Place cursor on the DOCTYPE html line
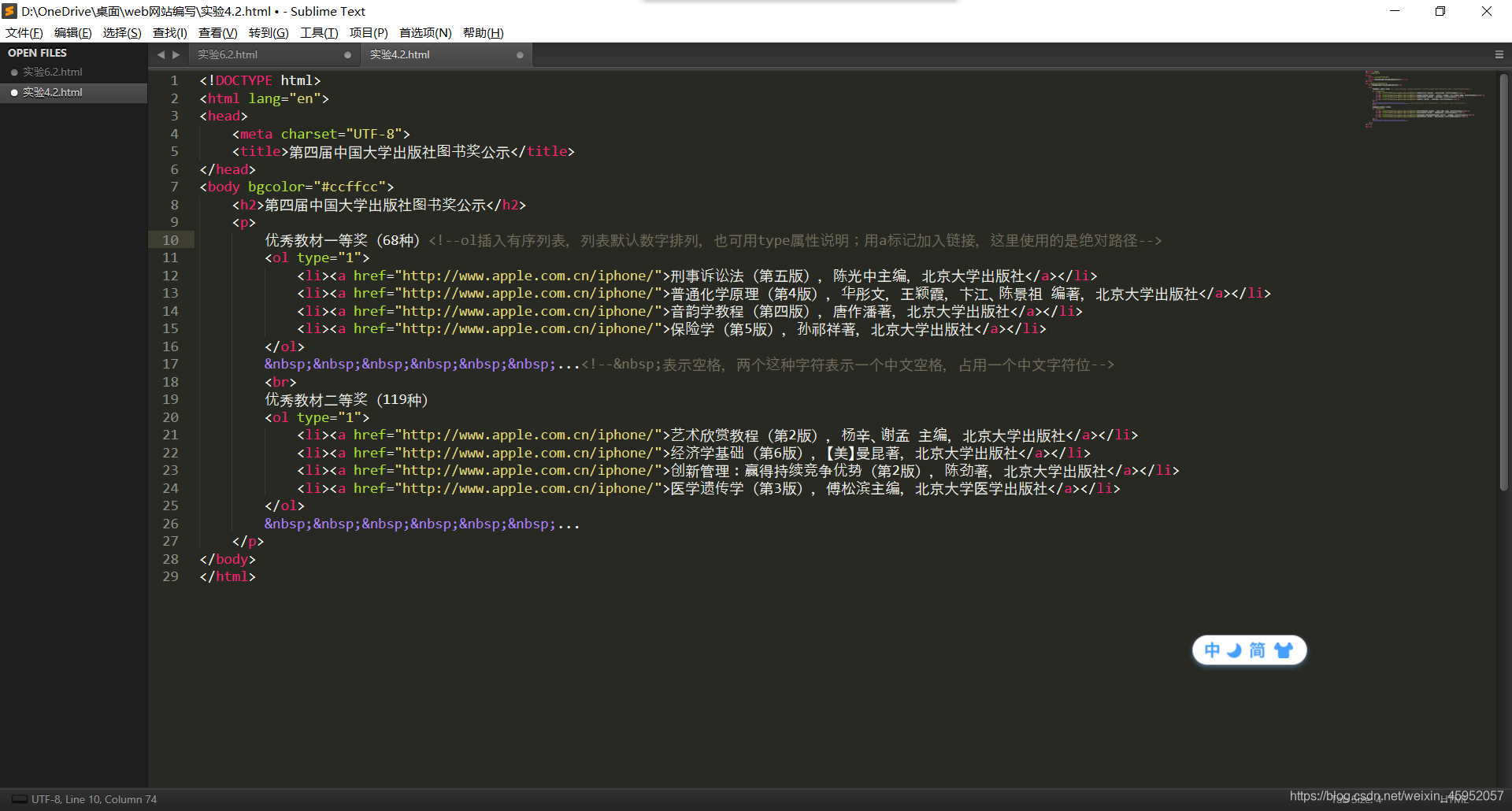 [260, 80]
